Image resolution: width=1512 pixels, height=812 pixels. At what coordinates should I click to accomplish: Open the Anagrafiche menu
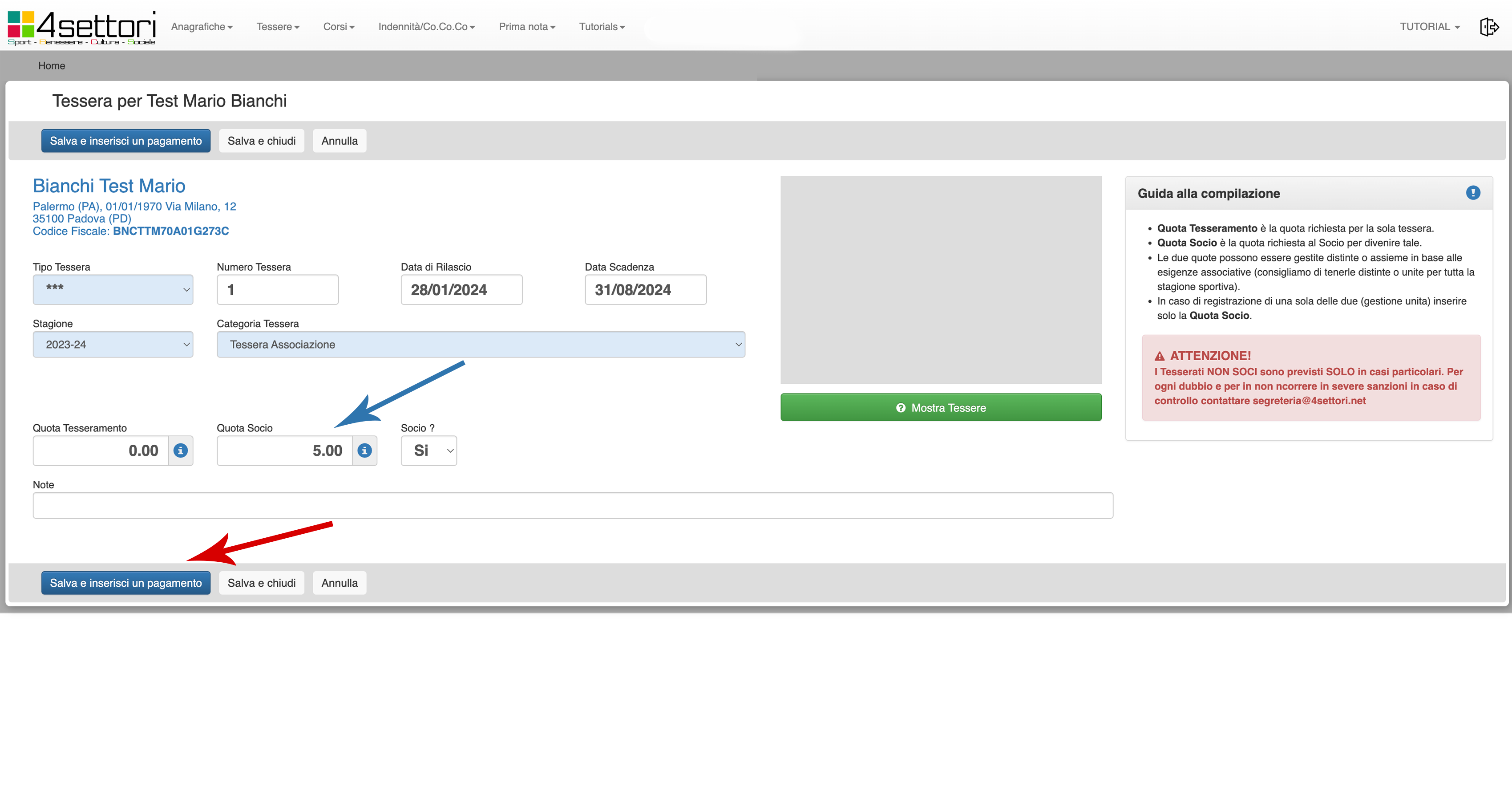click(201, 27)
